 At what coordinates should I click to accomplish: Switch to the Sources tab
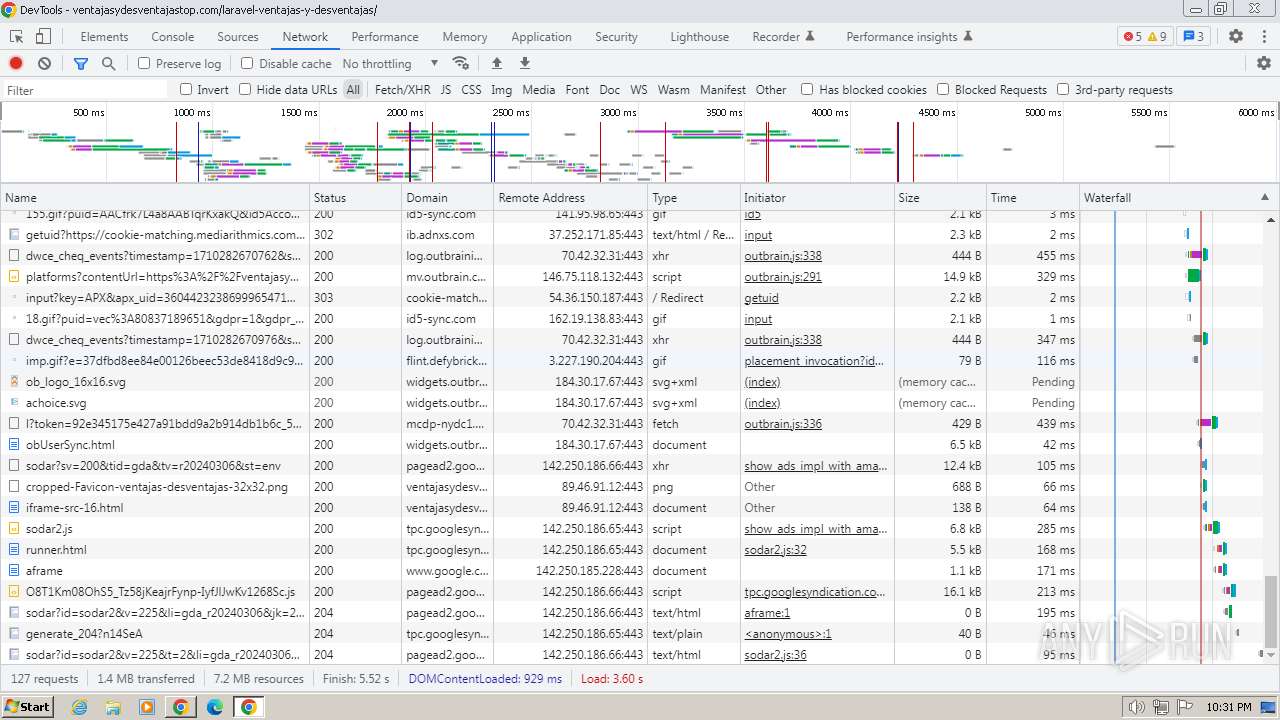238,36
